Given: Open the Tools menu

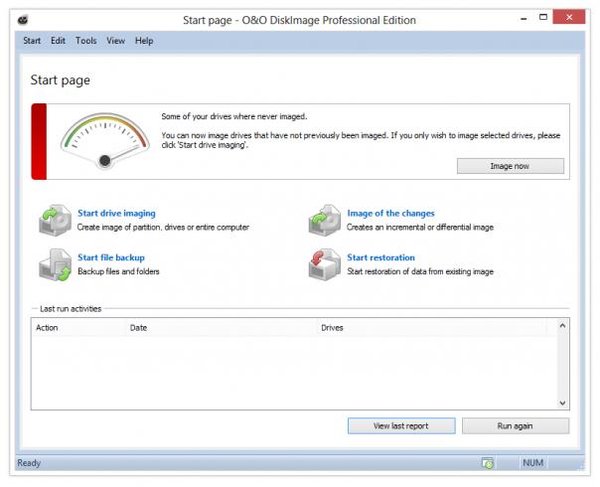Looking at the screenshot, I should coord(86,41).
